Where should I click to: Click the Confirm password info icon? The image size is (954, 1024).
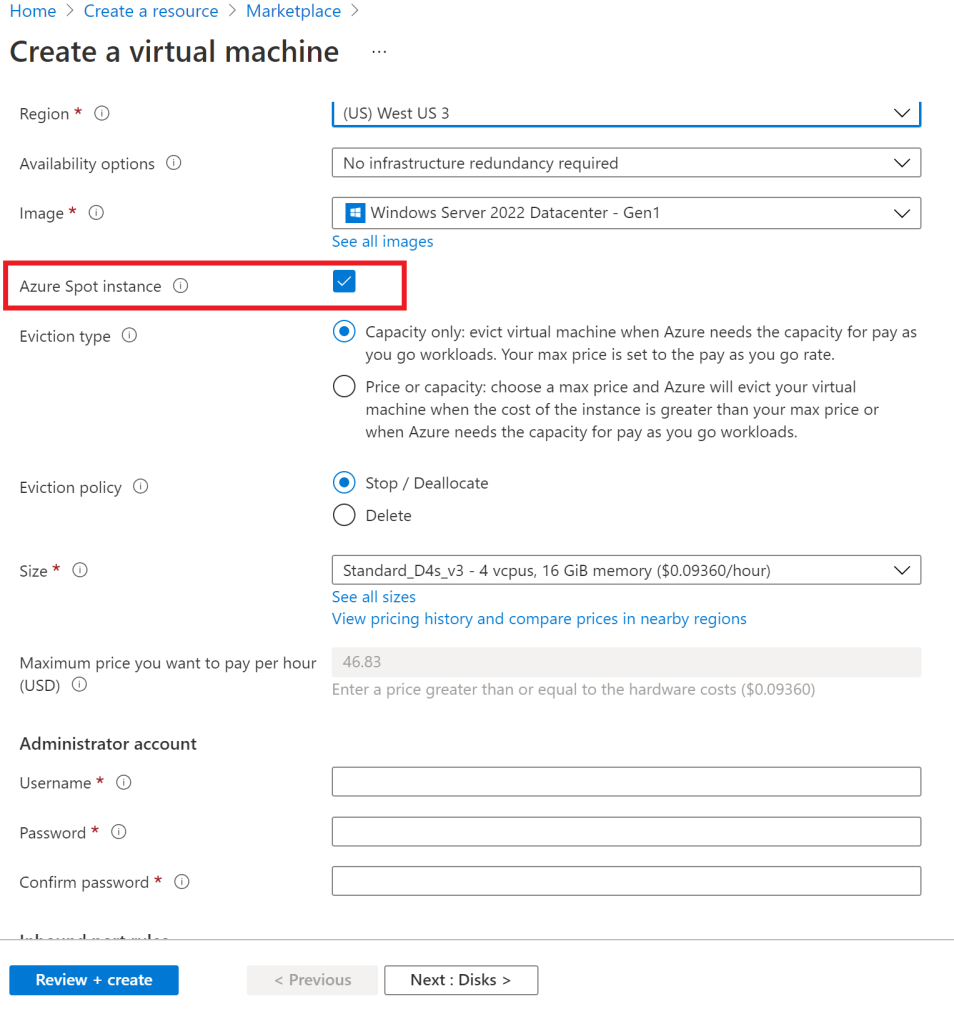click(182, 882)
